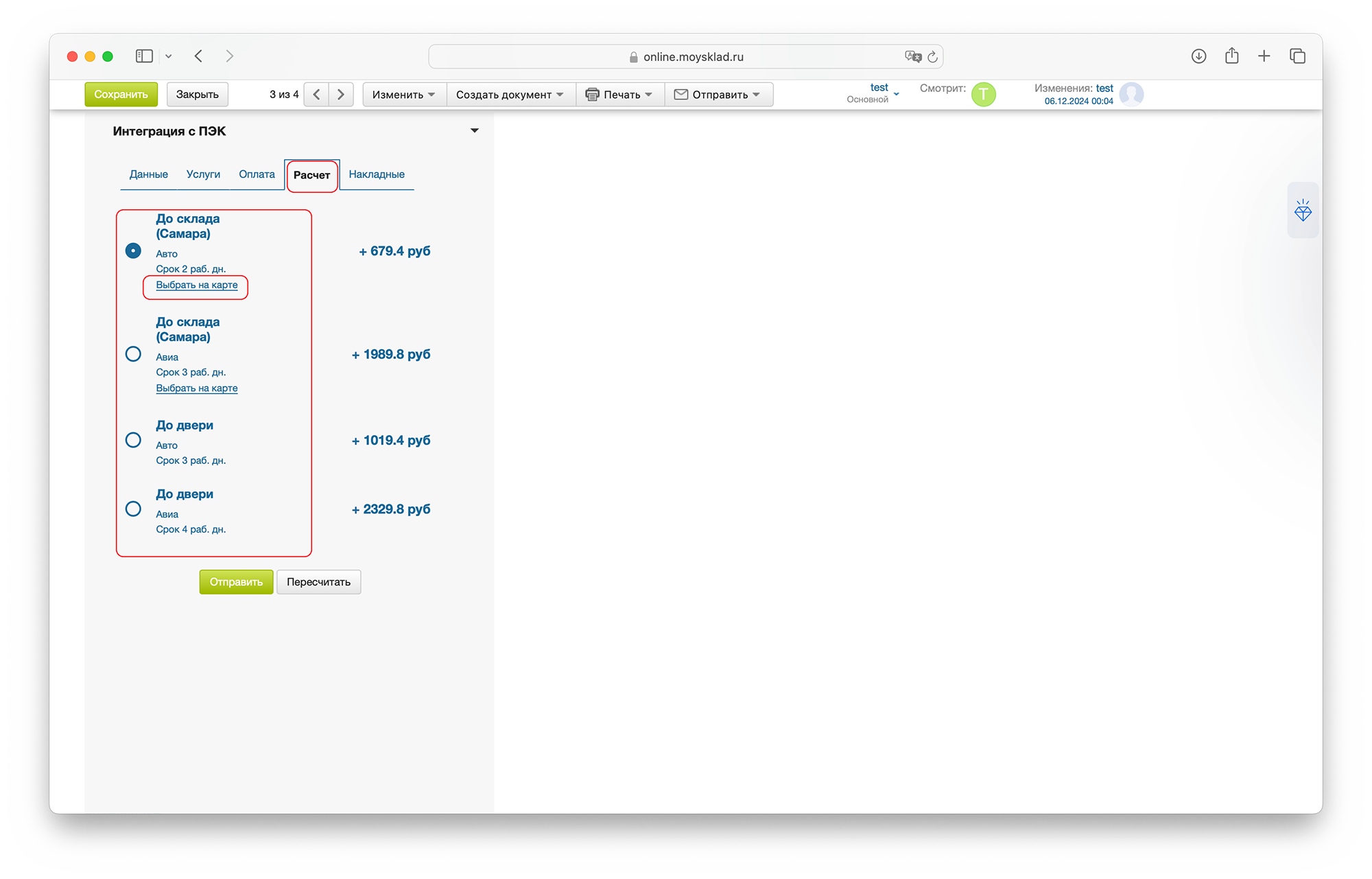This screenshot has width=1372, height=879.
Task: Open the Создать документ dropdown
Action: [x=510, y=95]
